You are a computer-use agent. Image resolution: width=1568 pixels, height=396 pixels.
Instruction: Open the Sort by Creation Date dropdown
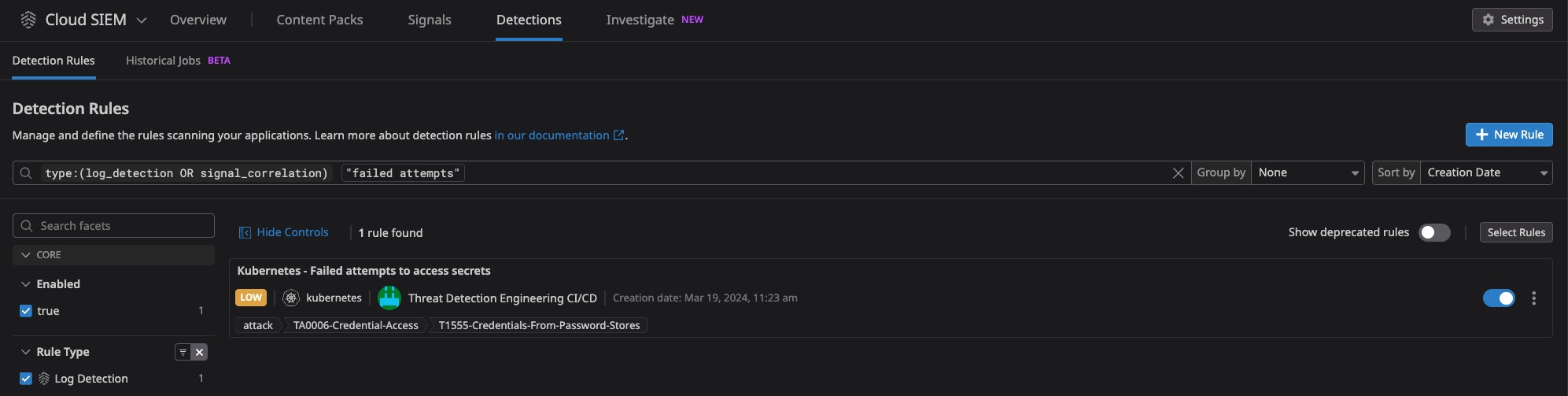[x=1485, y=173]
